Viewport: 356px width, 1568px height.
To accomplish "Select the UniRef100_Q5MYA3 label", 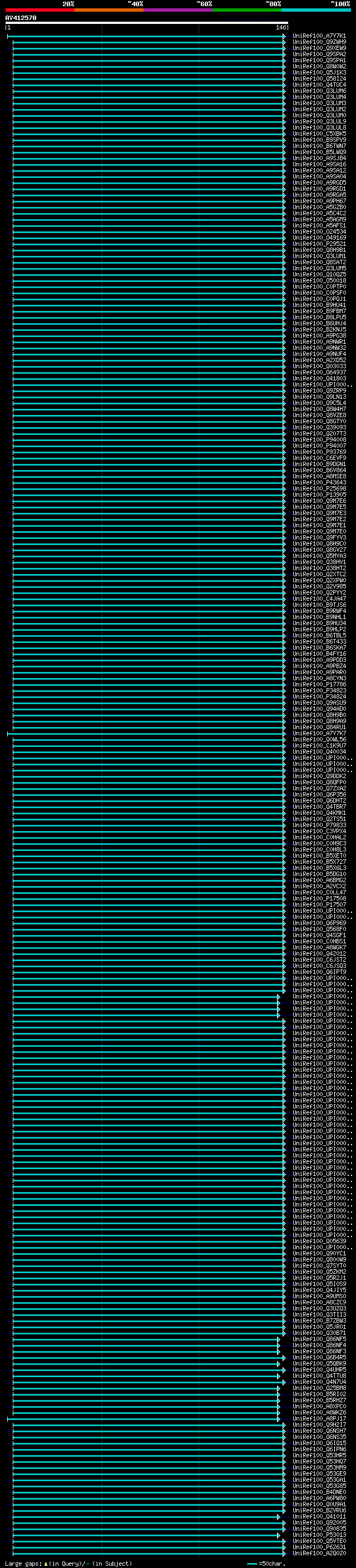I will tap(319, 556).
